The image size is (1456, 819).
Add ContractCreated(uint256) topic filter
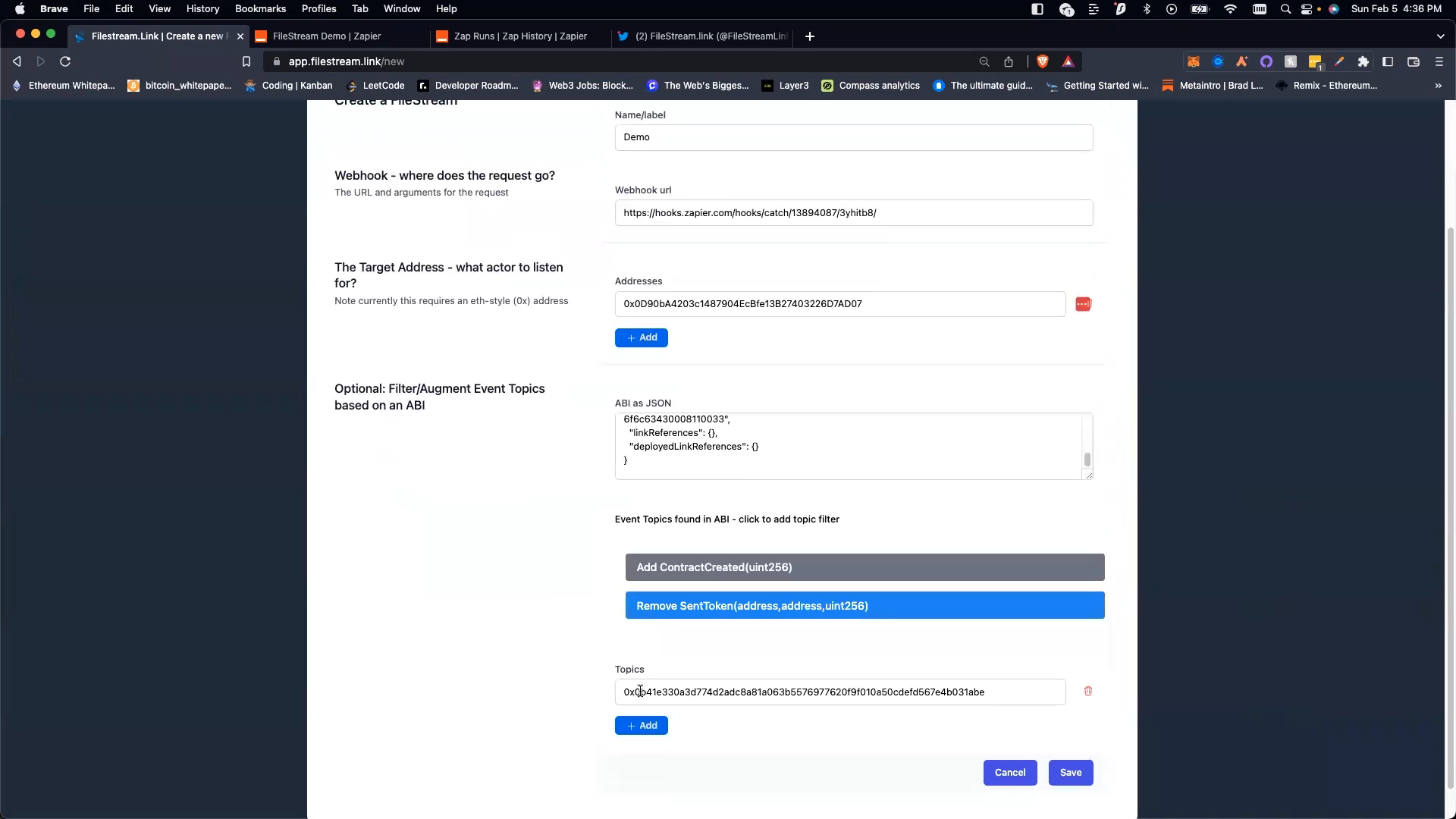coord(864,567)
